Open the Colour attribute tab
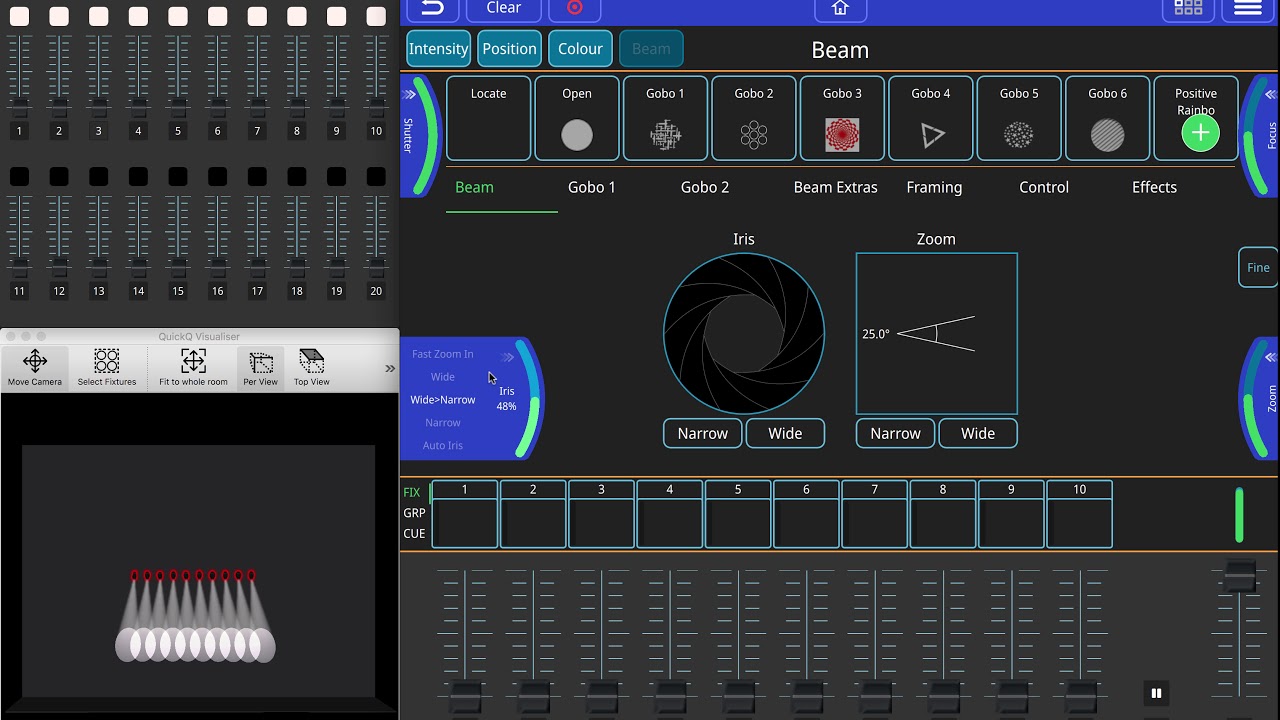Viewport: 1280px width, 720px height. tap(580, 49)
